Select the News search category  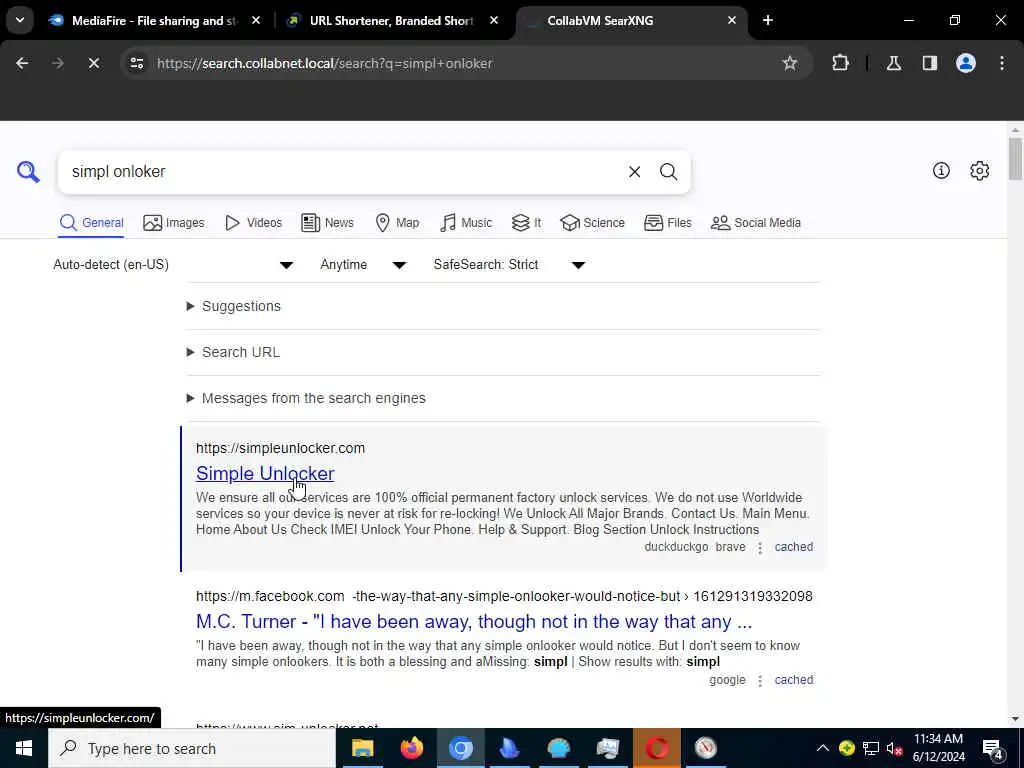(x=327, y=223)
